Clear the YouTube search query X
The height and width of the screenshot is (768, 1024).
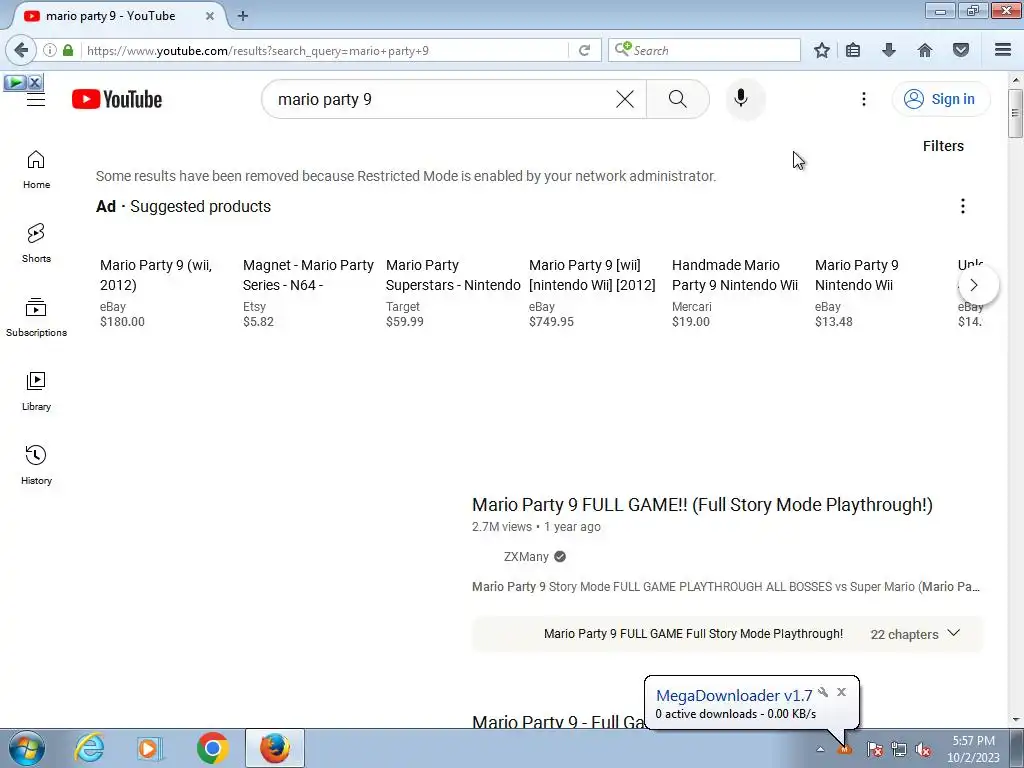625,99
